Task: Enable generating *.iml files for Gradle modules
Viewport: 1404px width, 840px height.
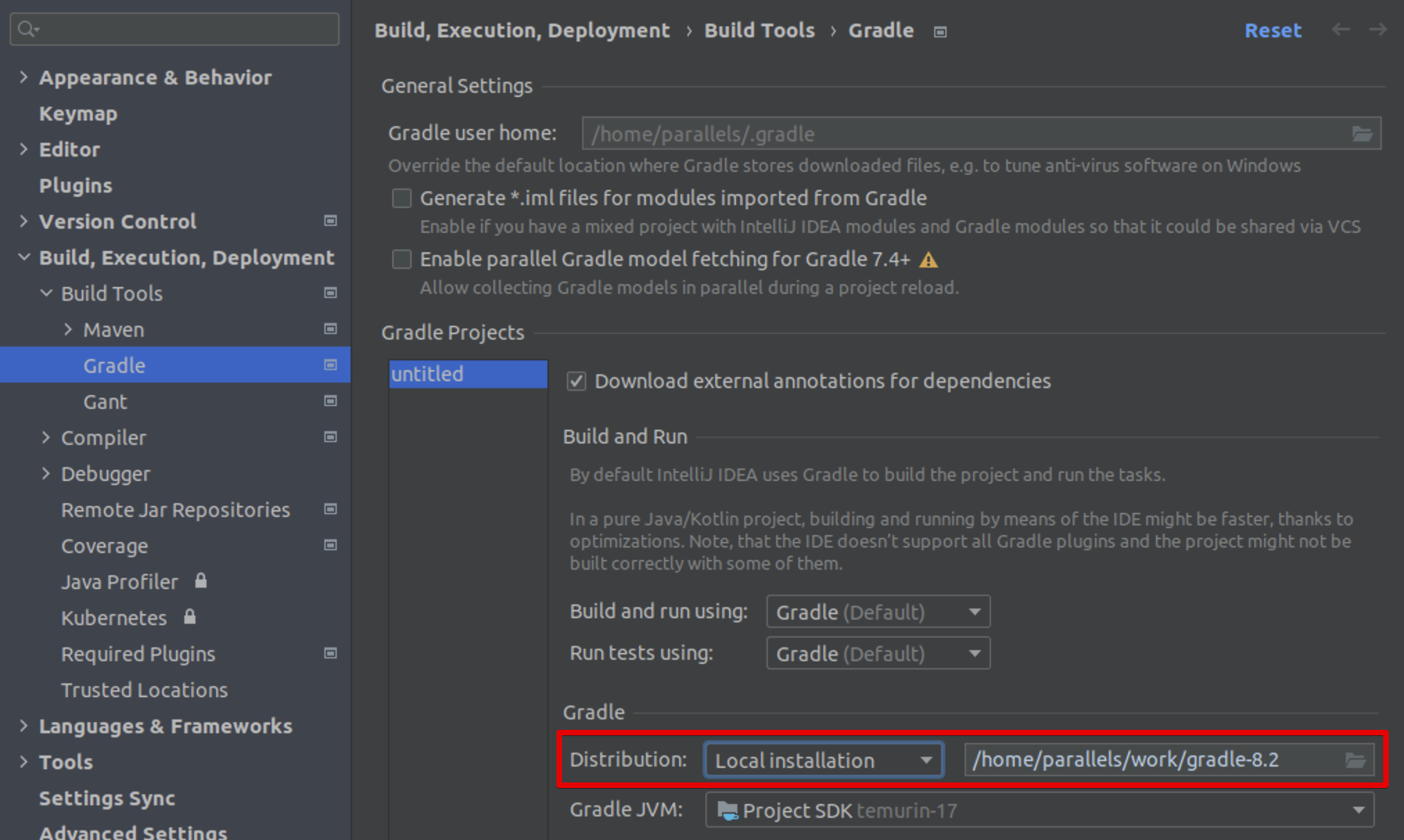Action: (401, 198)
